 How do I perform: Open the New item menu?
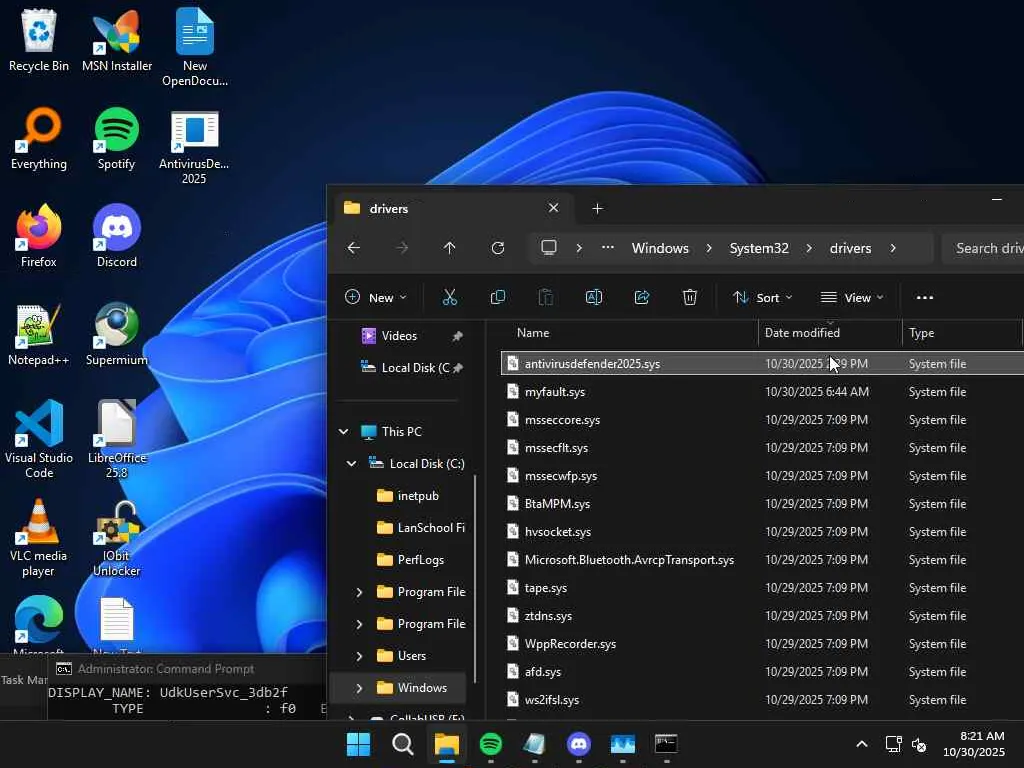tap(375, 297)
